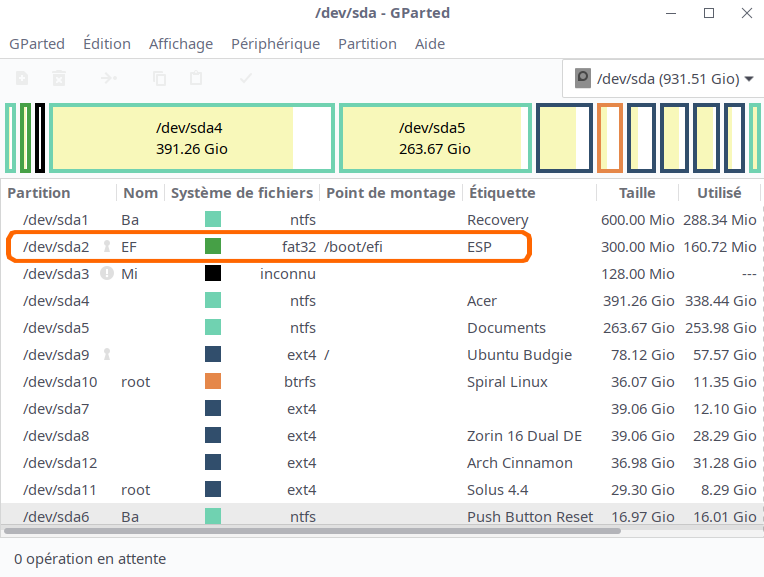The image size is (764, 577).
Task: Sort by the Taille column header
Action: 637,193
